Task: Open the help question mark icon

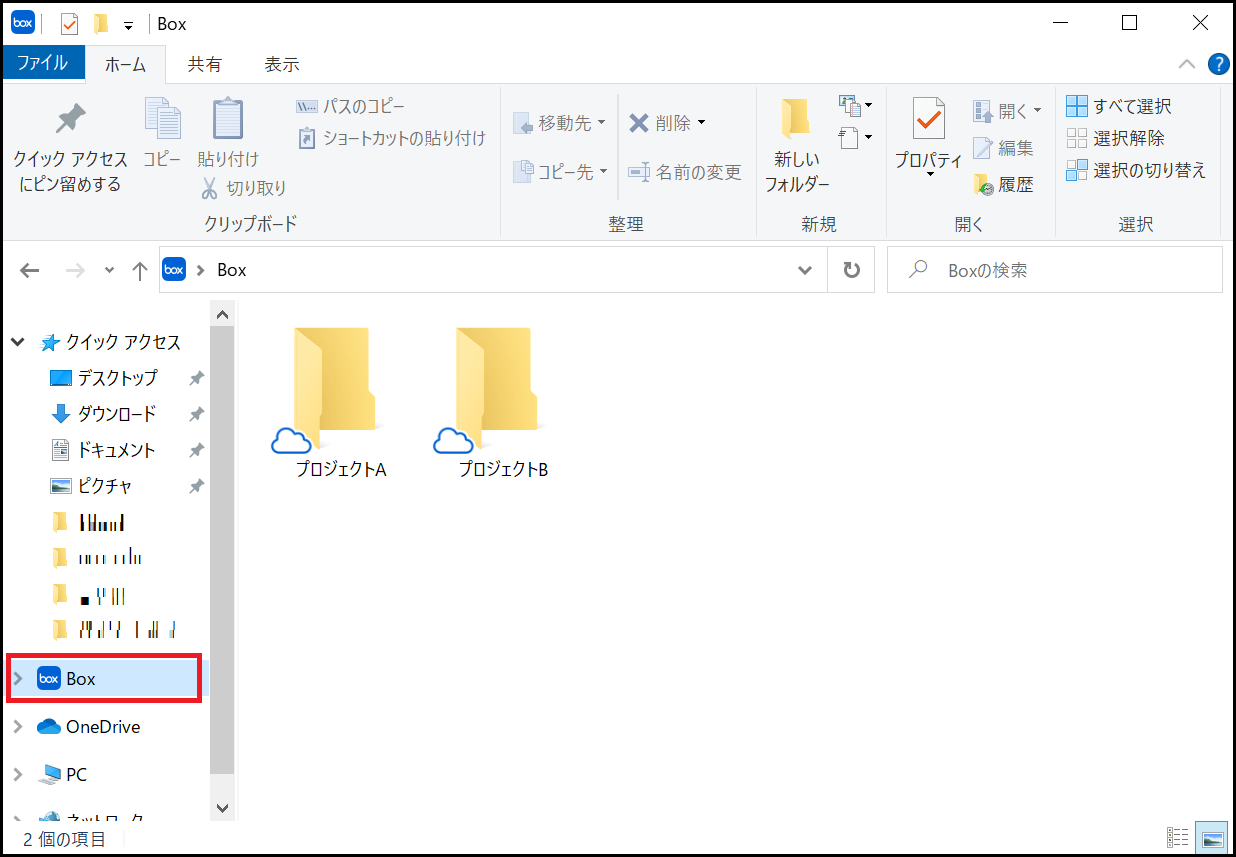Action: coord(1218,65)
